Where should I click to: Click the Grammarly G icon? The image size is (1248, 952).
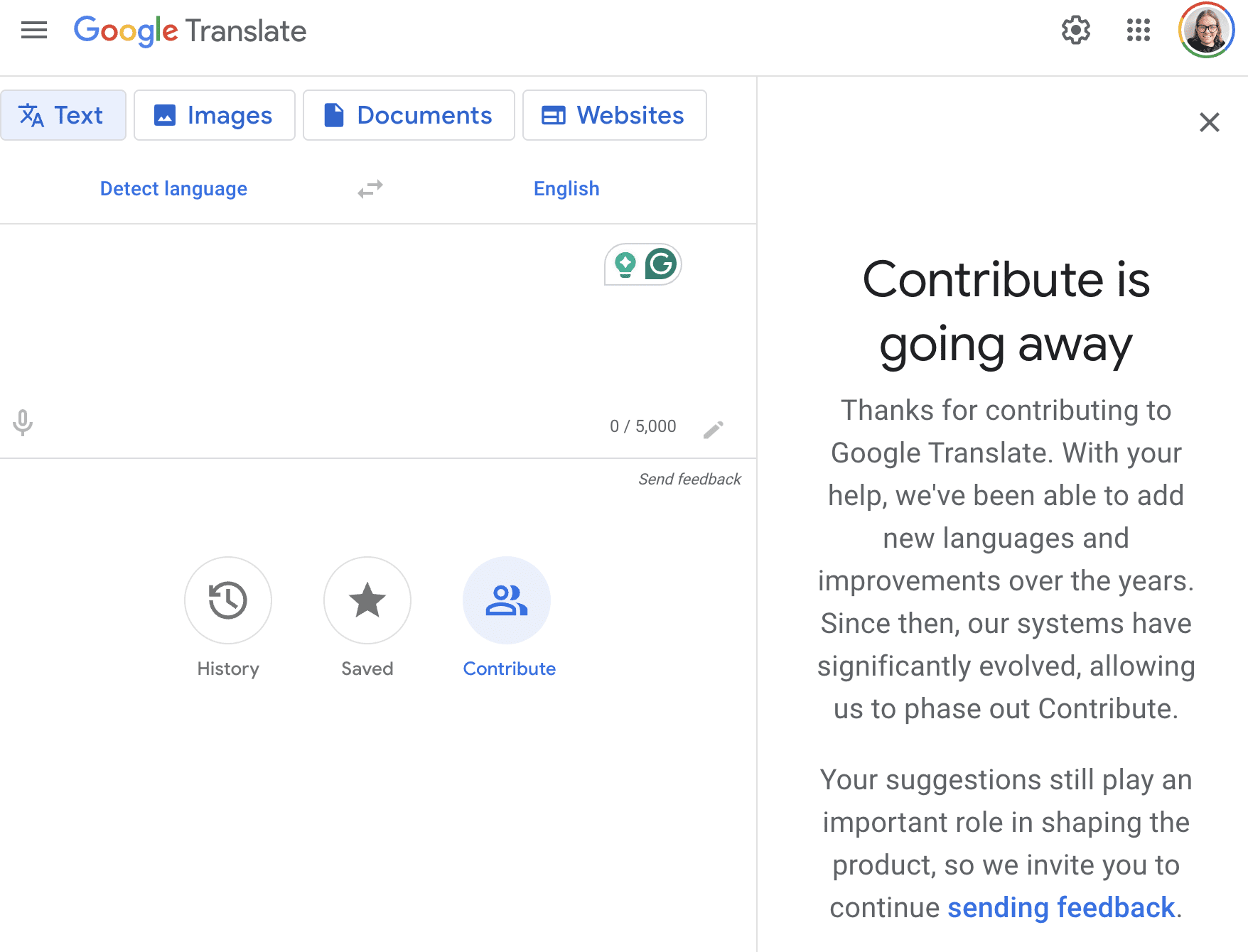pyautogui.click(x=661, y=264)
